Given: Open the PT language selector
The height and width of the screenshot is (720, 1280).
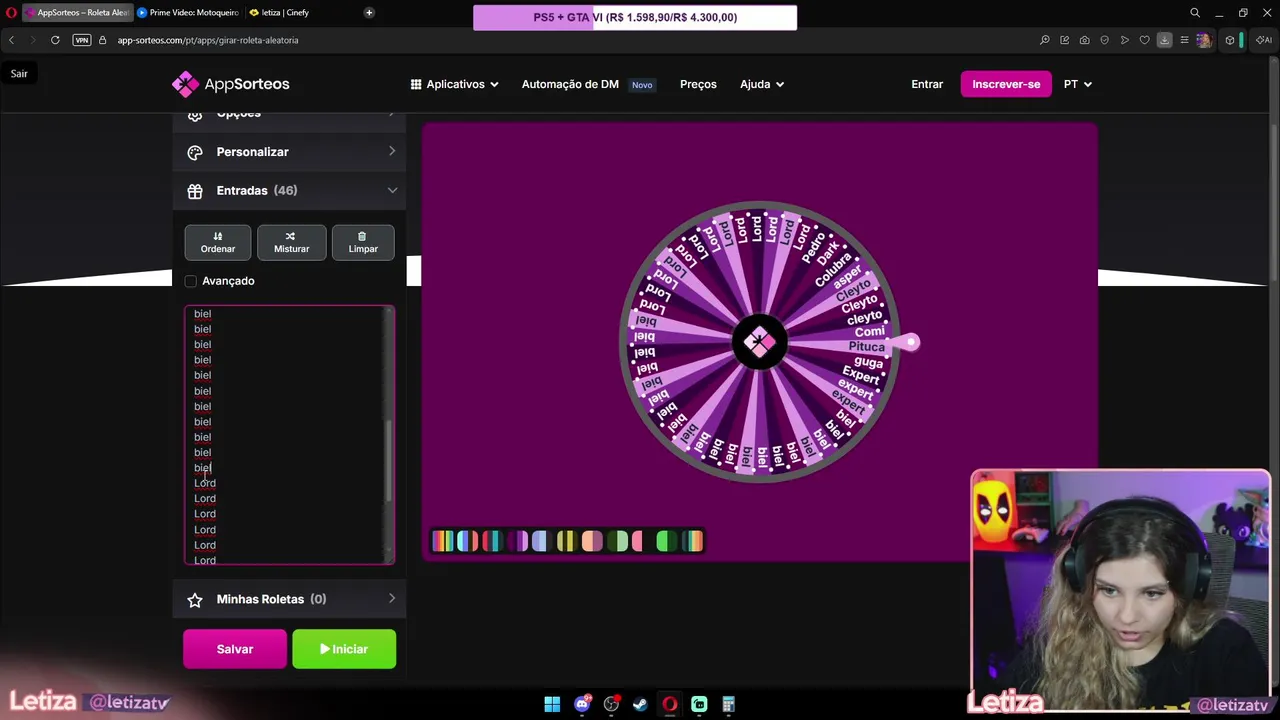Looking at the screenshot, I should pos(1077,84).
